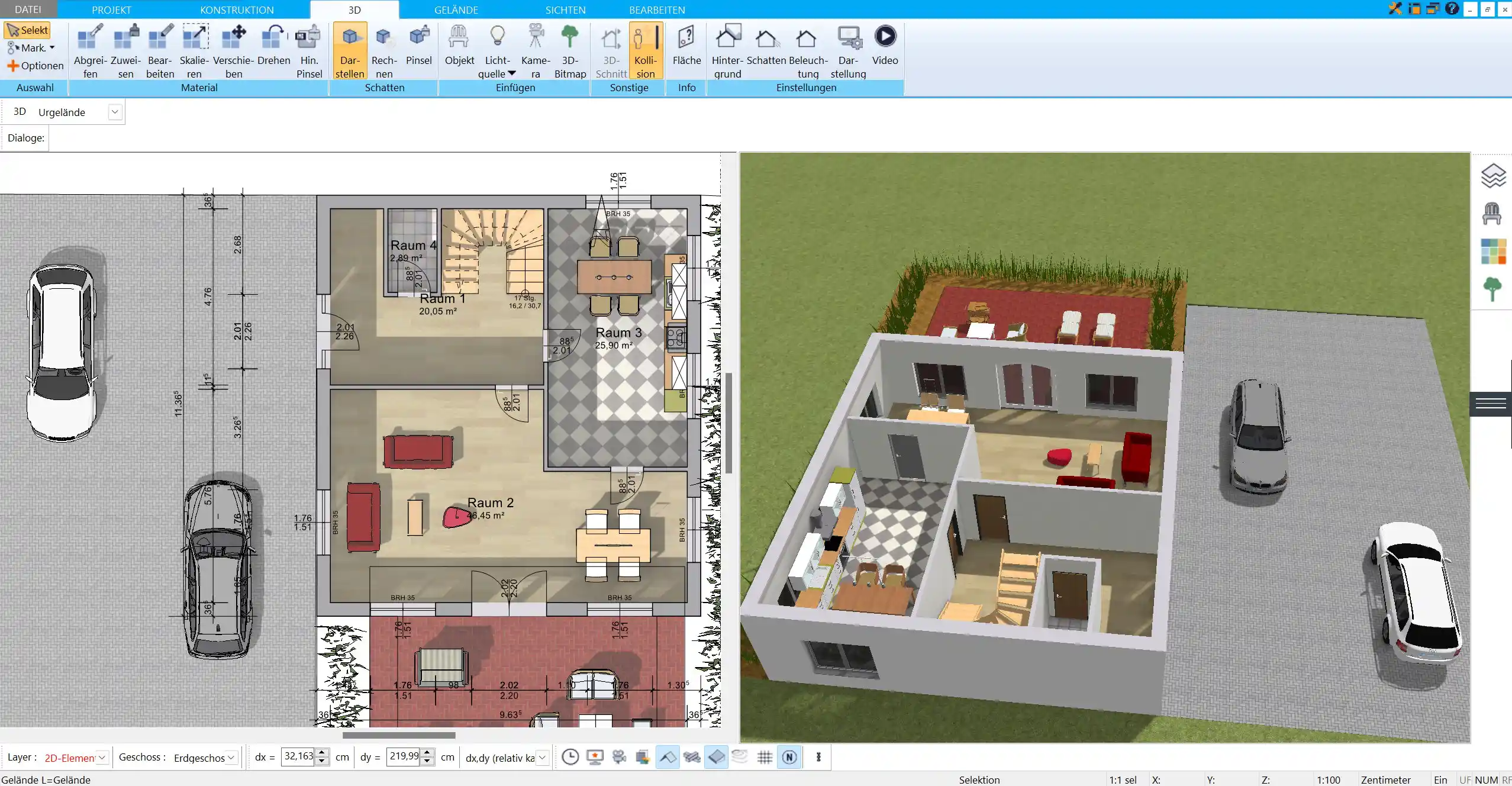Toggle the north arrow N button
The image size is (1512, 786).
tap(789, 757)
